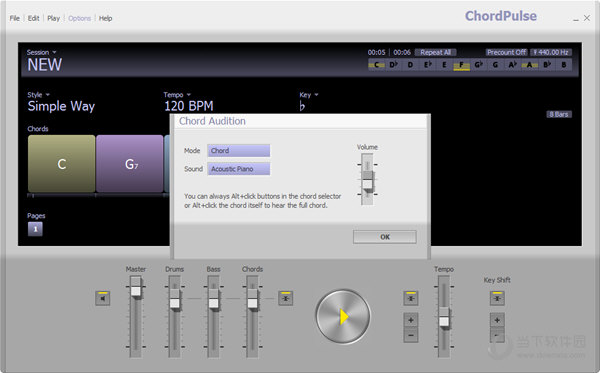Shift key down with minus button
600x373 pixels.
click(497, 336)
